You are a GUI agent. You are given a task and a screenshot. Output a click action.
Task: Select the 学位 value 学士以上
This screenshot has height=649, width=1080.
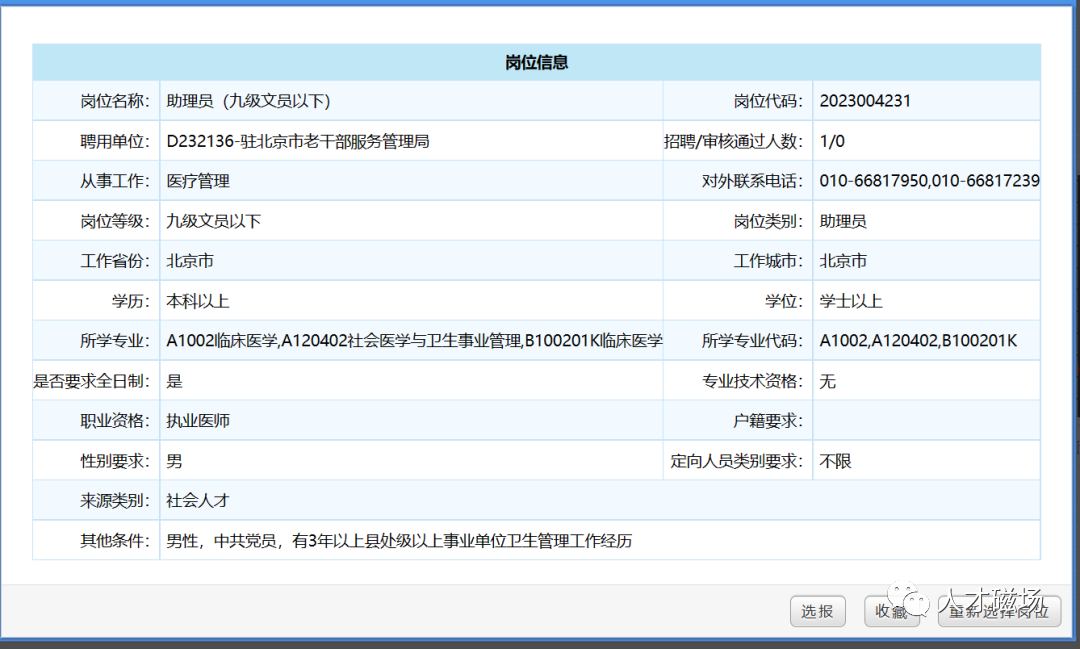[851, 301]
